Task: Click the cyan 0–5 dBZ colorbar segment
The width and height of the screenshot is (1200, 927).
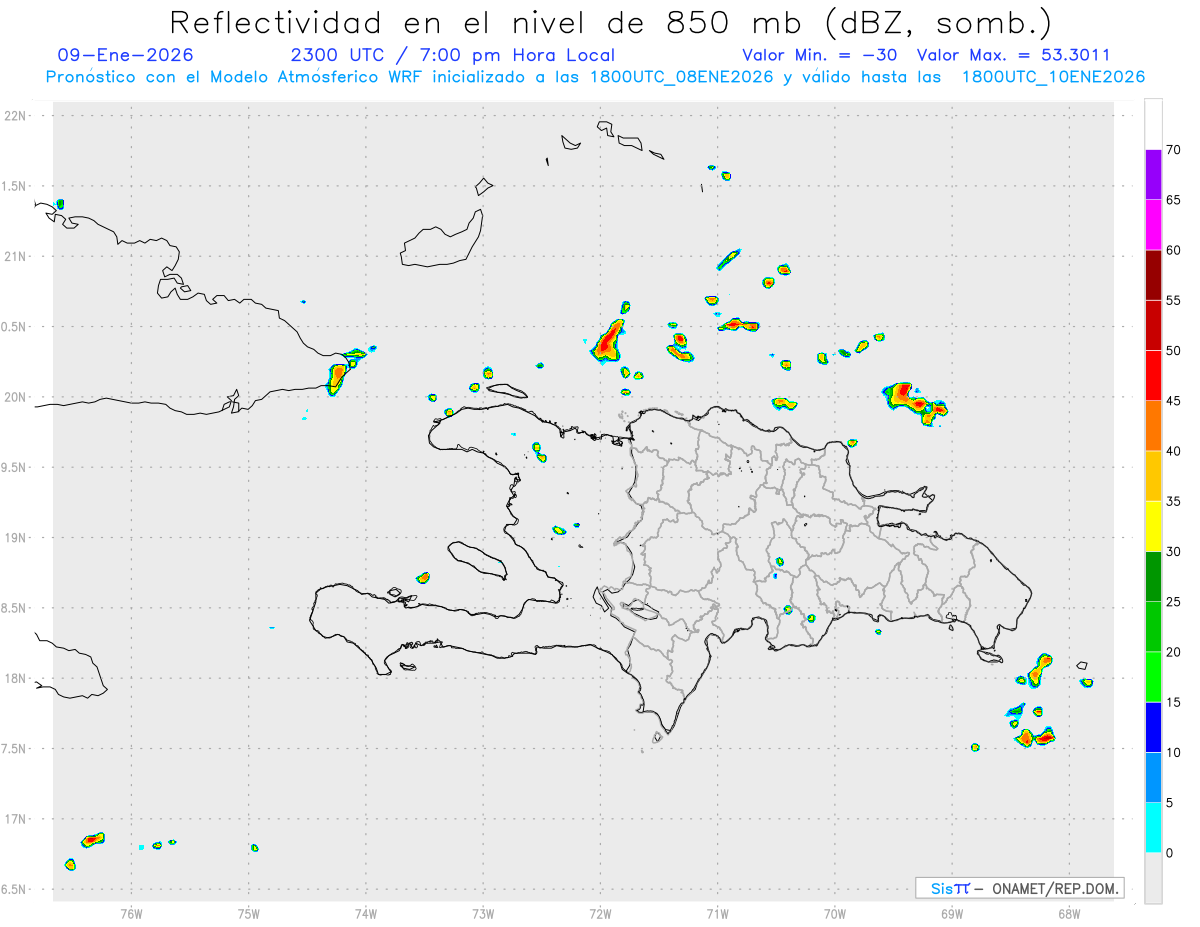Action: tap(1153, 828)
